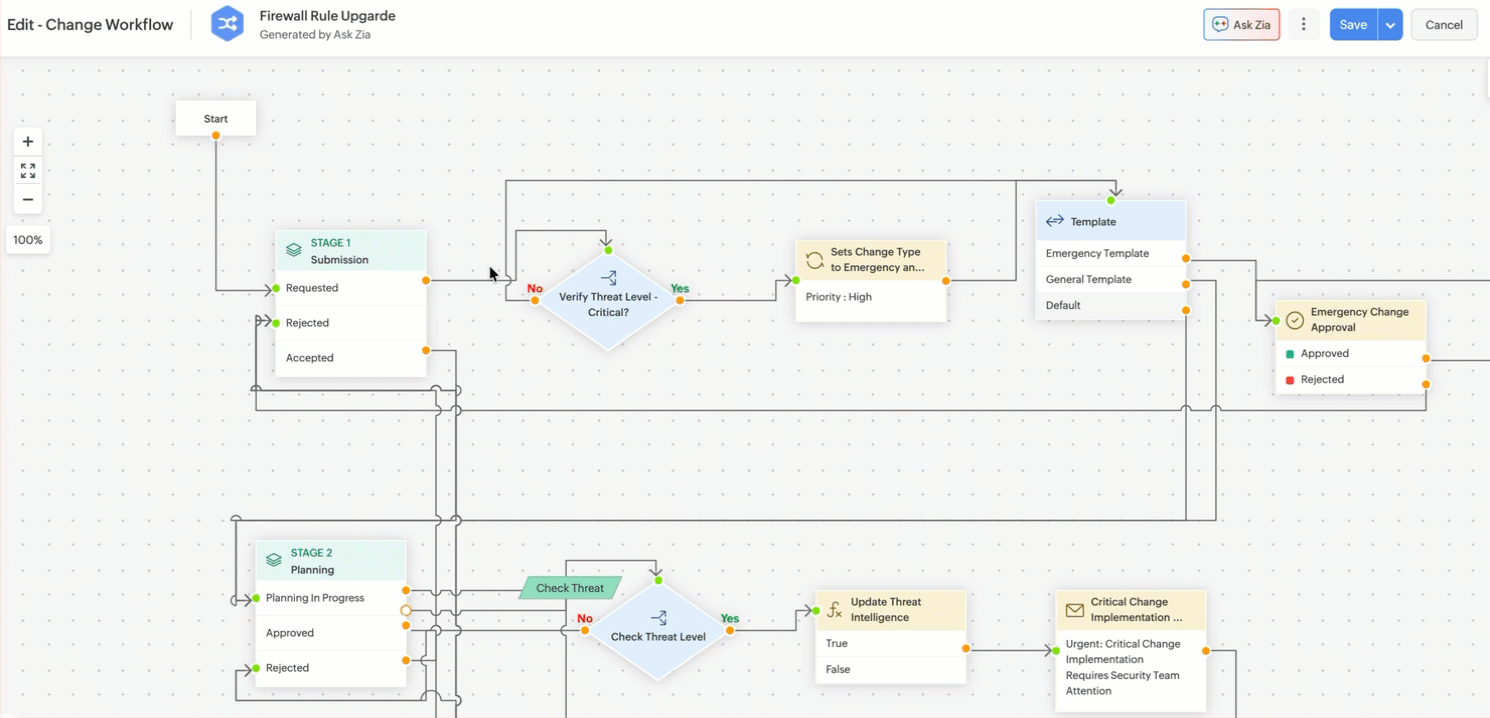Expand the Save dropdown arrow
The image size is (1490, 718).
click(x=1390, y=25)
